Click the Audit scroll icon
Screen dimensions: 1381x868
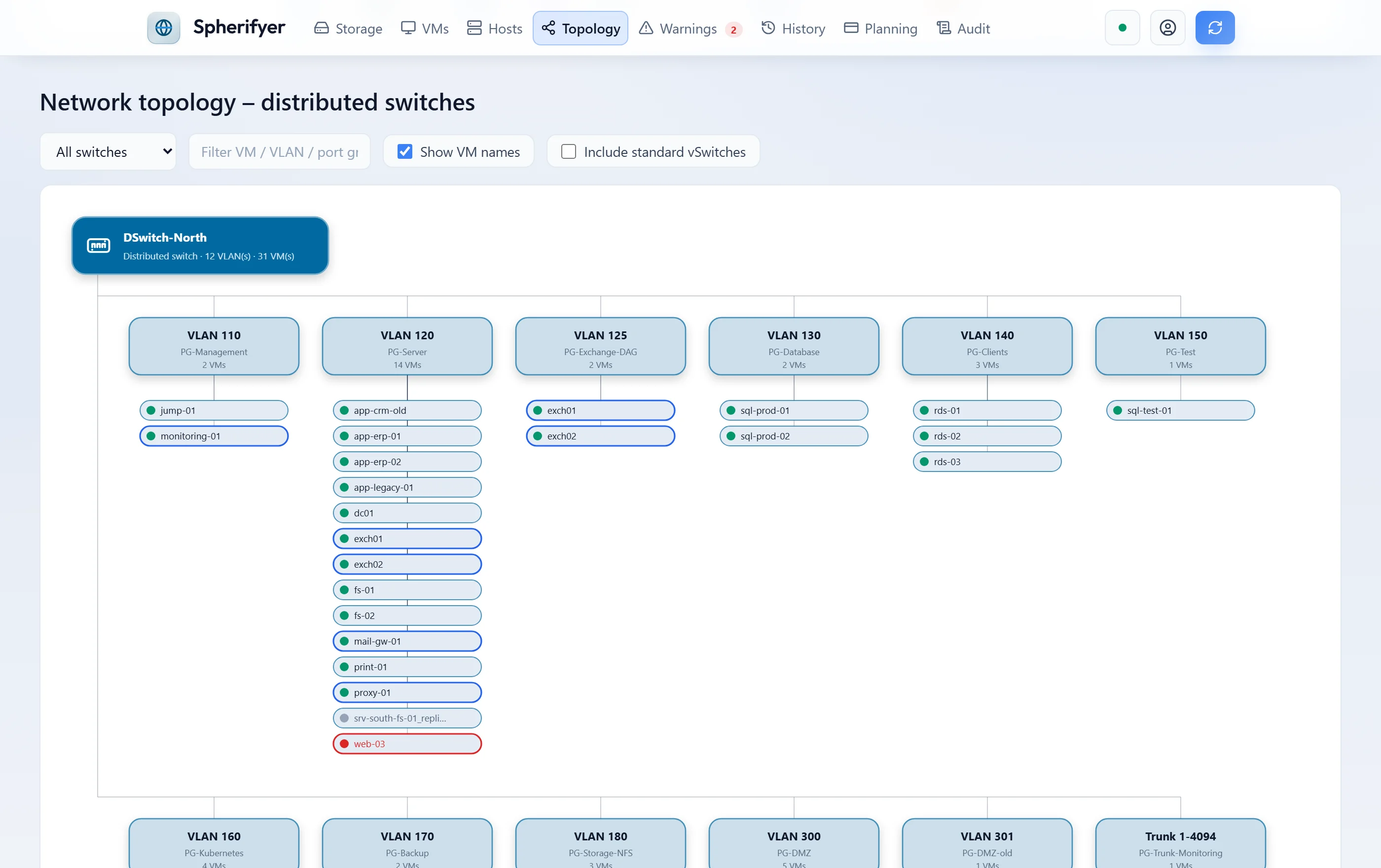944,28
